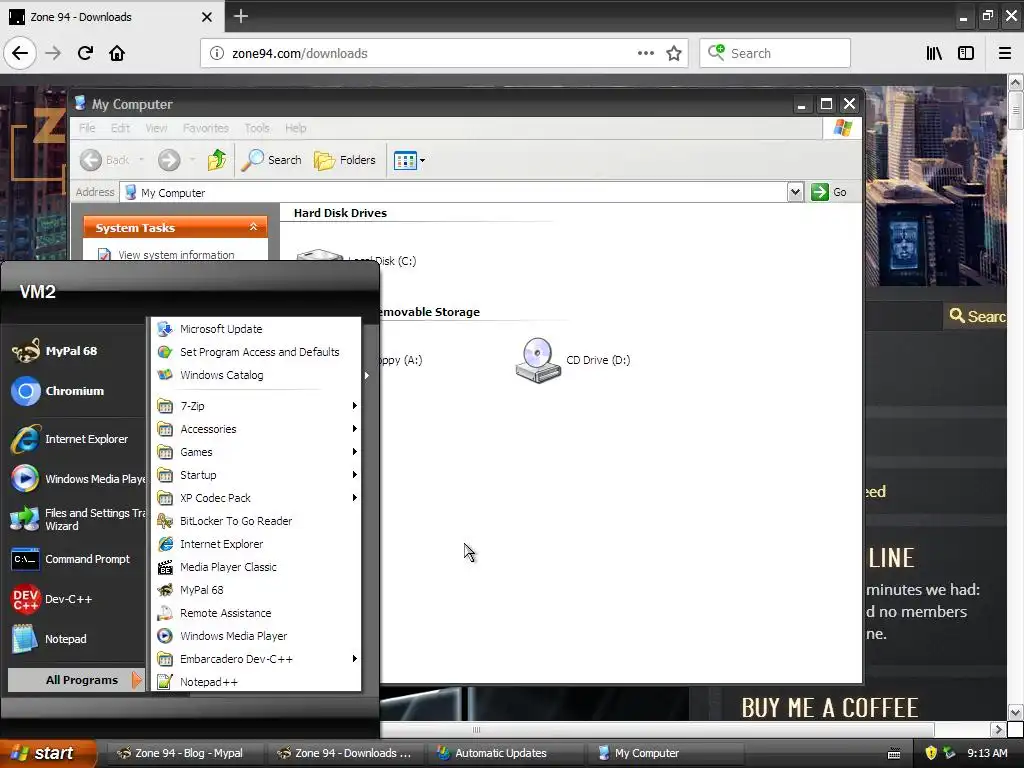
Task: Launch MyPal 68 from pinned start menu
Action: (74, 351)
